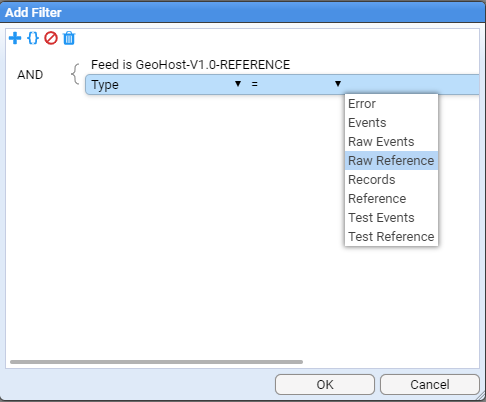
Task: Select the AND operator label
Action: [30, 75]
